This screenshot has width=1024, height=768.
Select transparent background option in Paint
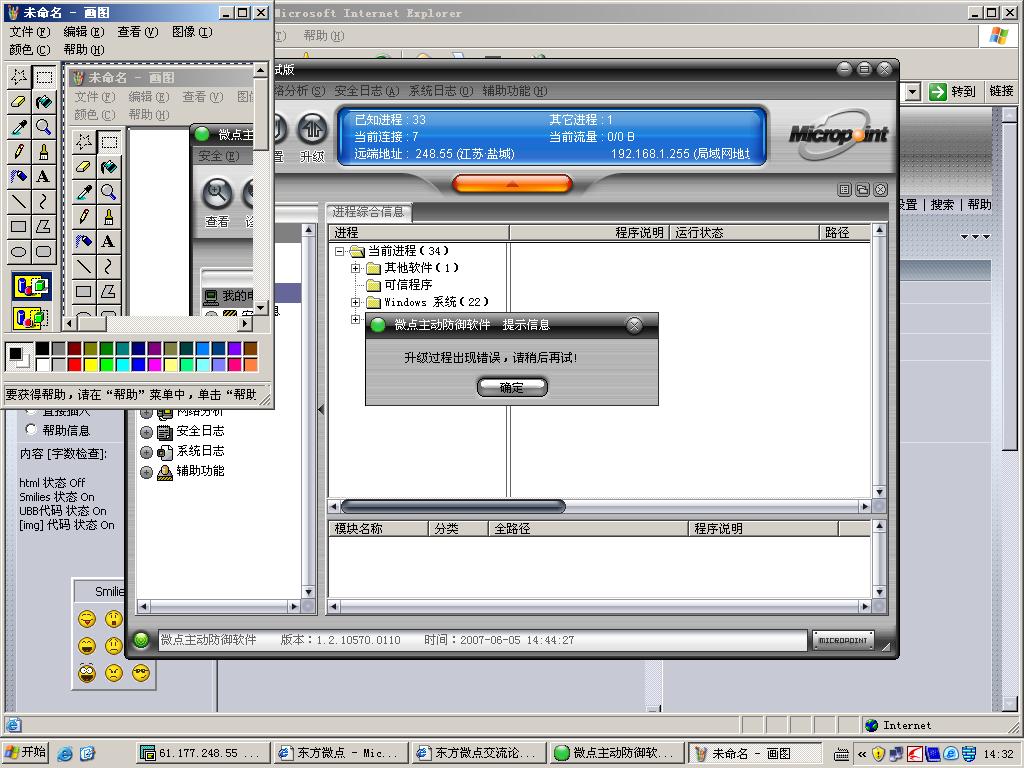(x=31, y=318)
